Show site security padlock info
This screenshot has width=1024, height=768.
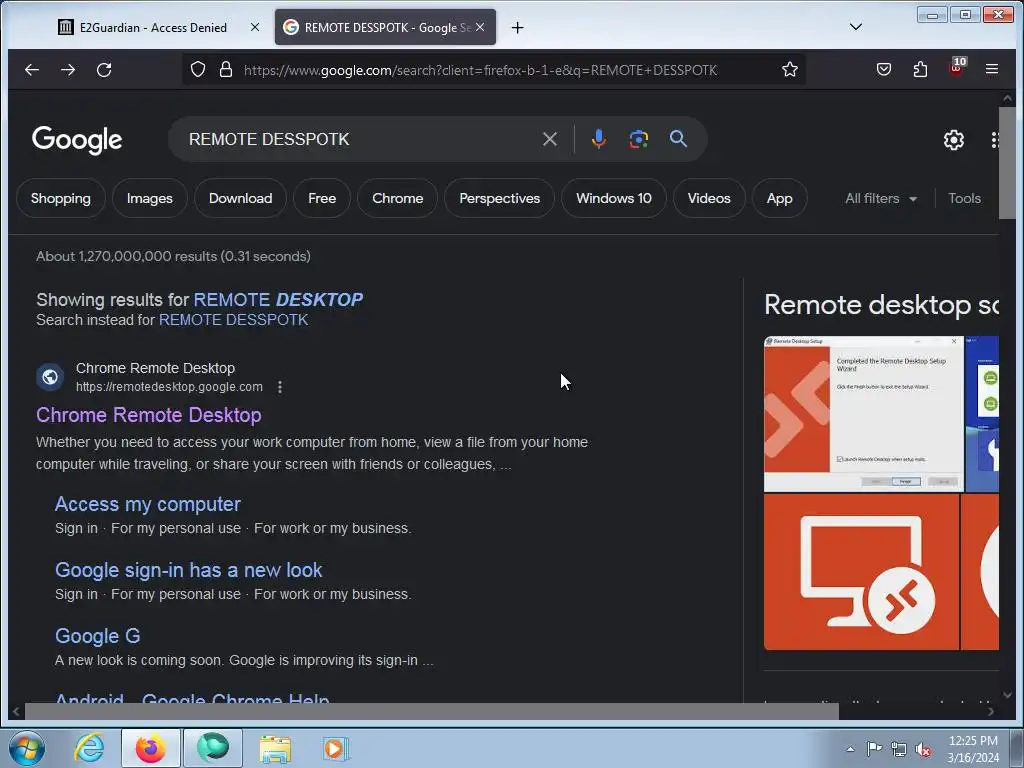tap(226, 69)
